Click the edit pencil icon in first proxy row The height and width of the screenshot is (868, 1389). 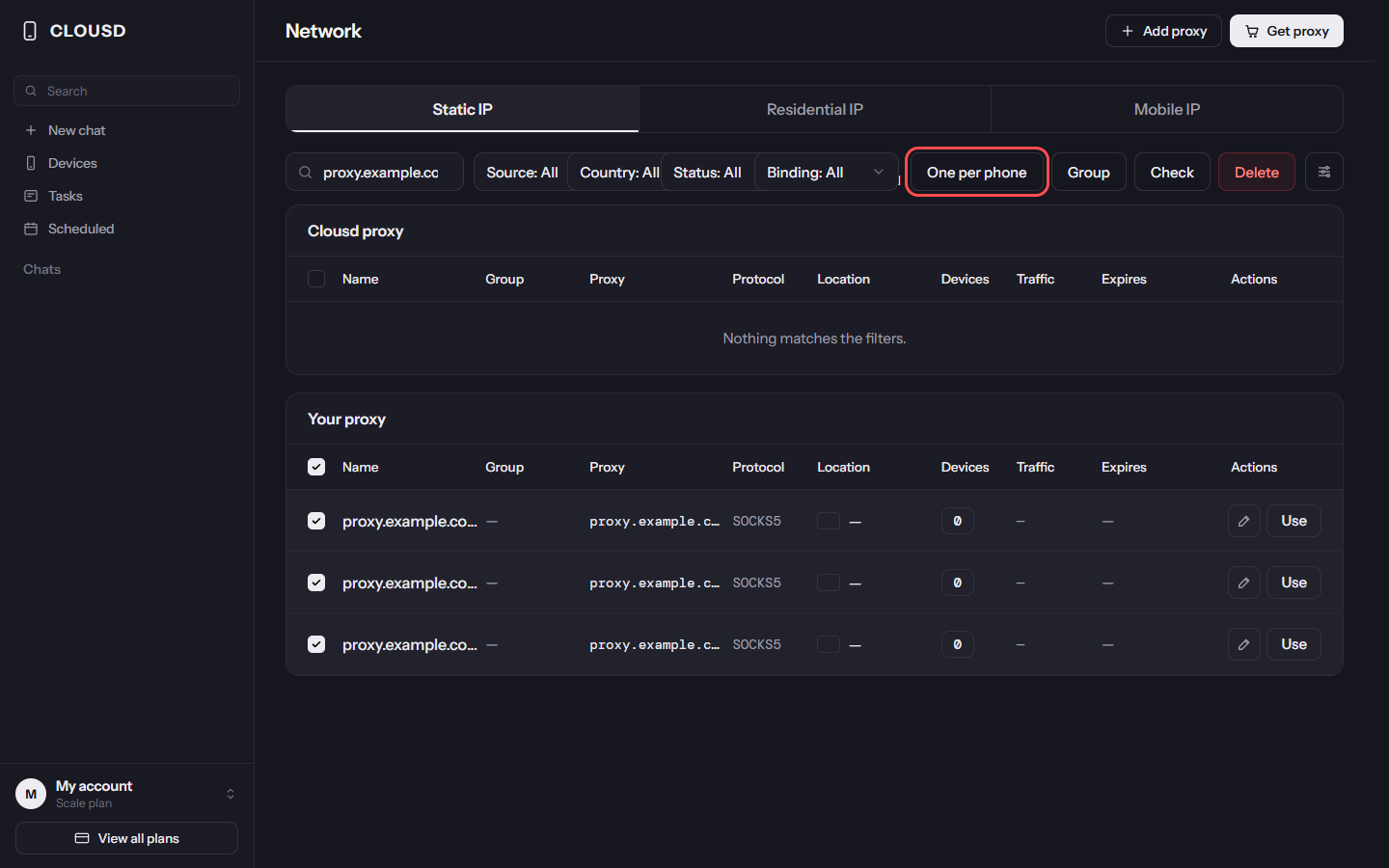[x=1243, y=521]
